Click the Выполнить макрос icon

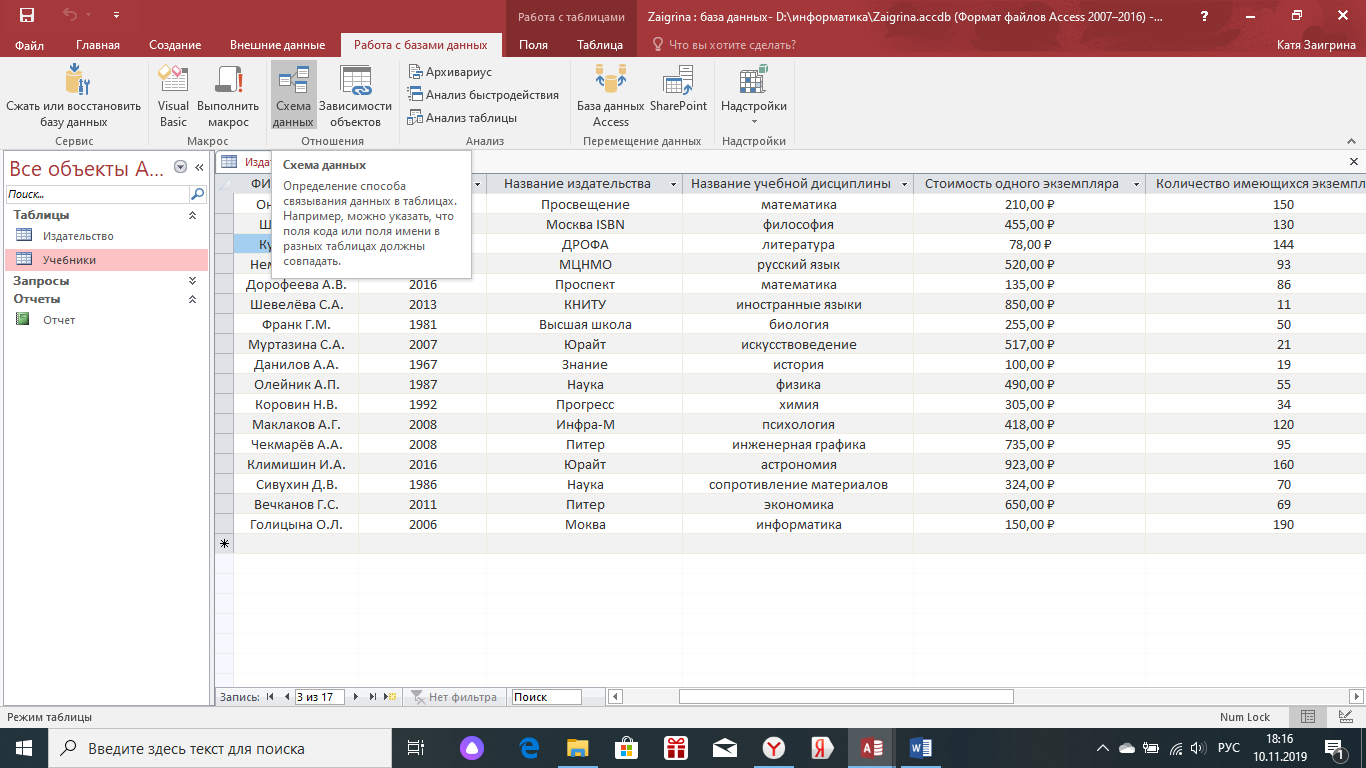(x=228, y=96)
